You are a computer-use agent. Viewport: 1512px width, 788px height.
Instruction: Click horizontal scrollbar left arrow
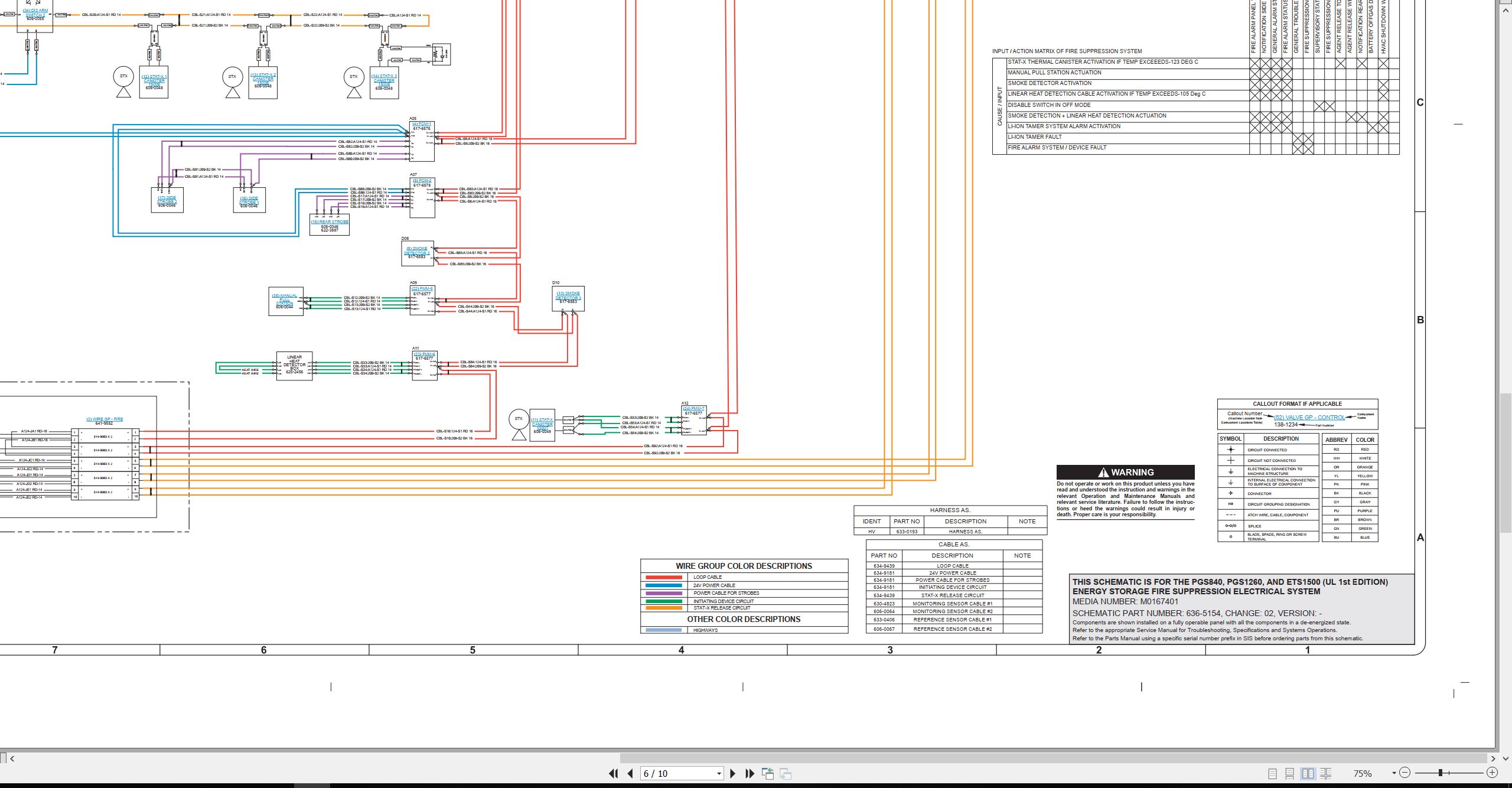pos(12,758)
